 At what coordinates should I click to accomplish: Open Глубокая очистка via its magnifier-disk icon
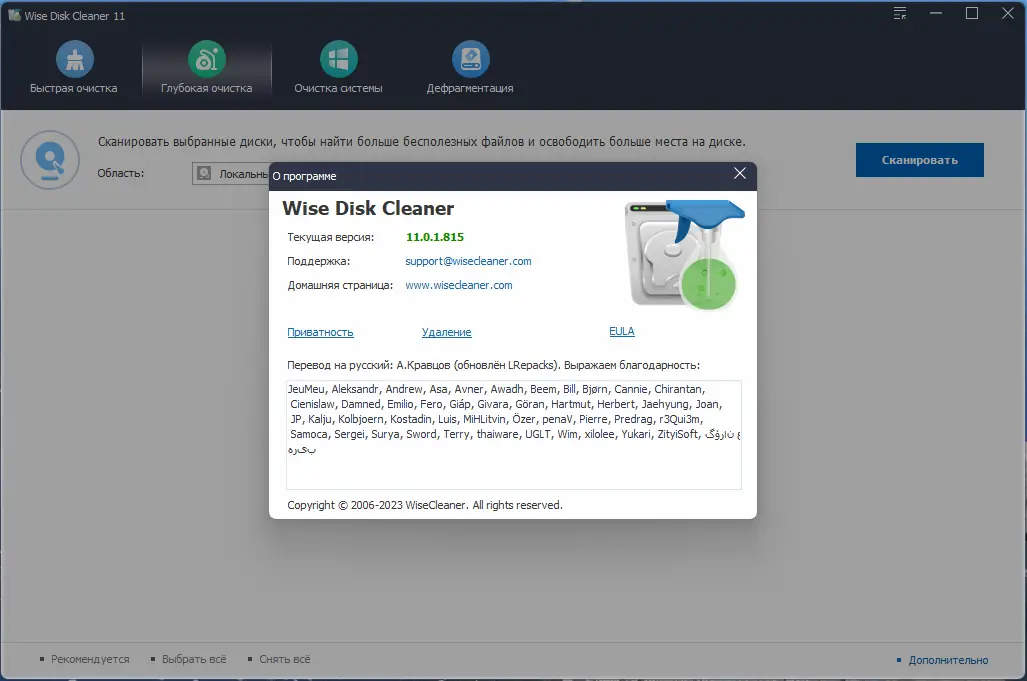tap(206, 58)
